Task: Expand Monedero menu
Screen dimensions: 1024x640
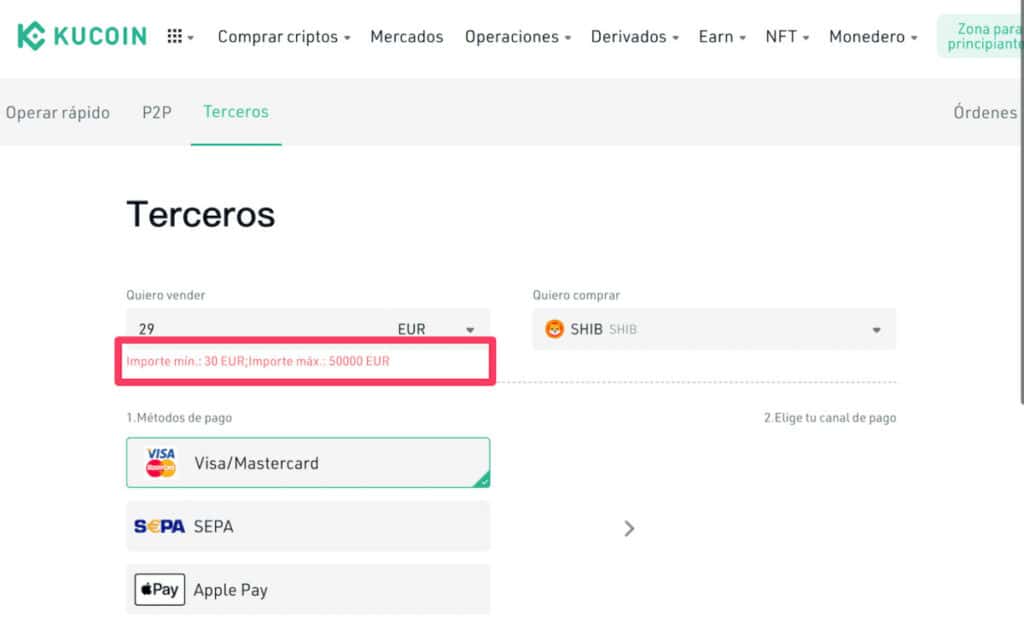Action: tap(873, 37)
